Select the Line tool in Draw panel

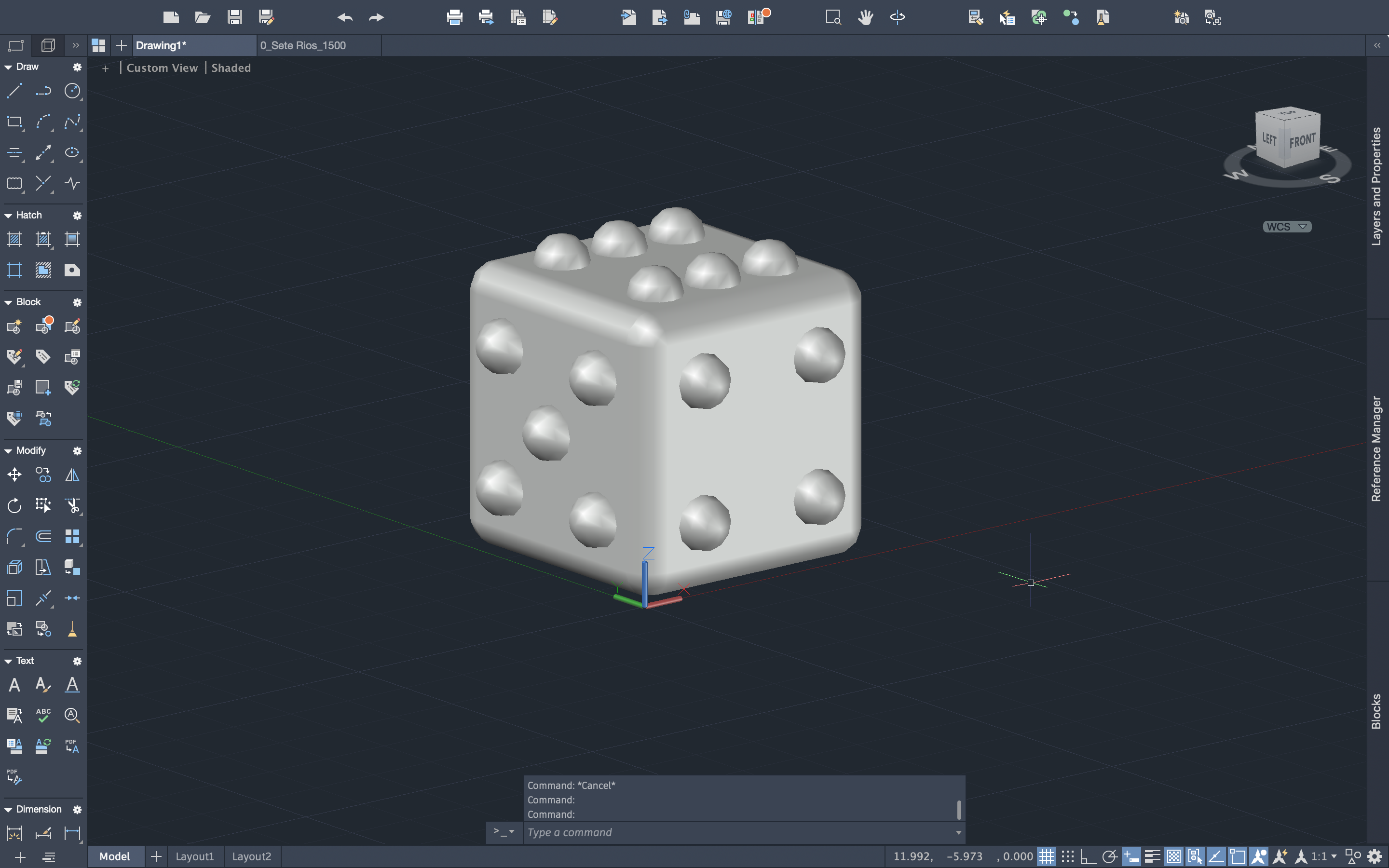14,91
